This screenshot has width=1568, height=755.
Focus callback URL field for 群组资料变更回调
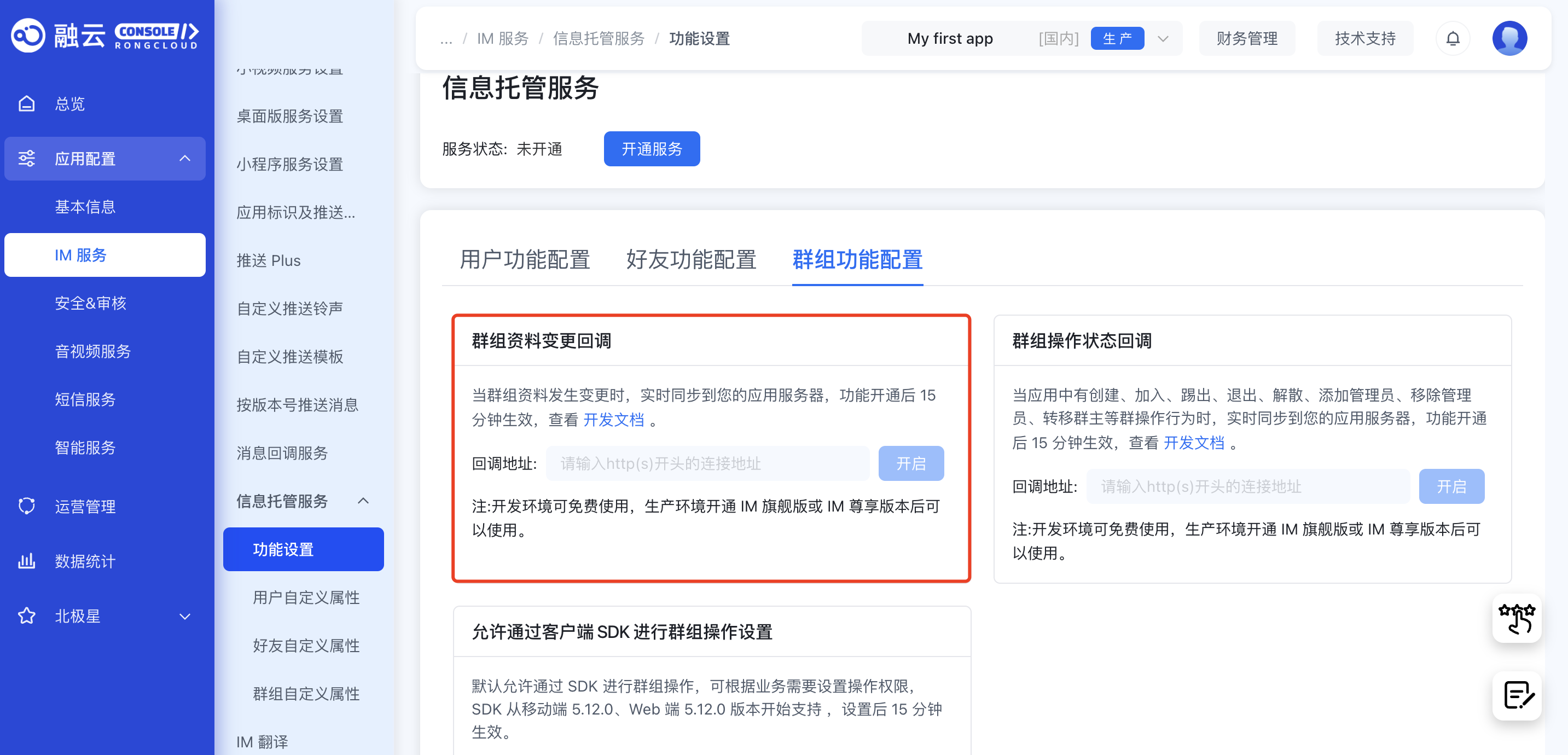707,463
